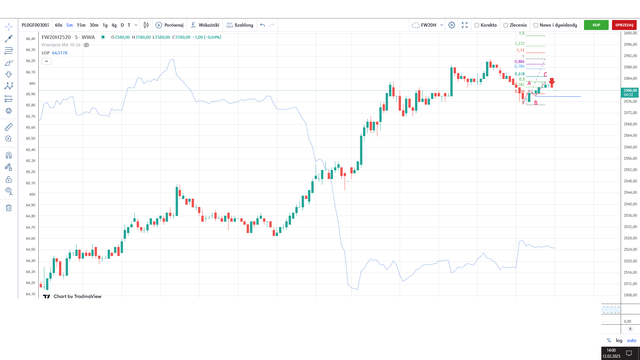The width and height of the screenshot is (640, 360).
Task: Switch to 30m timeframe
Action: tap(94, 25)
